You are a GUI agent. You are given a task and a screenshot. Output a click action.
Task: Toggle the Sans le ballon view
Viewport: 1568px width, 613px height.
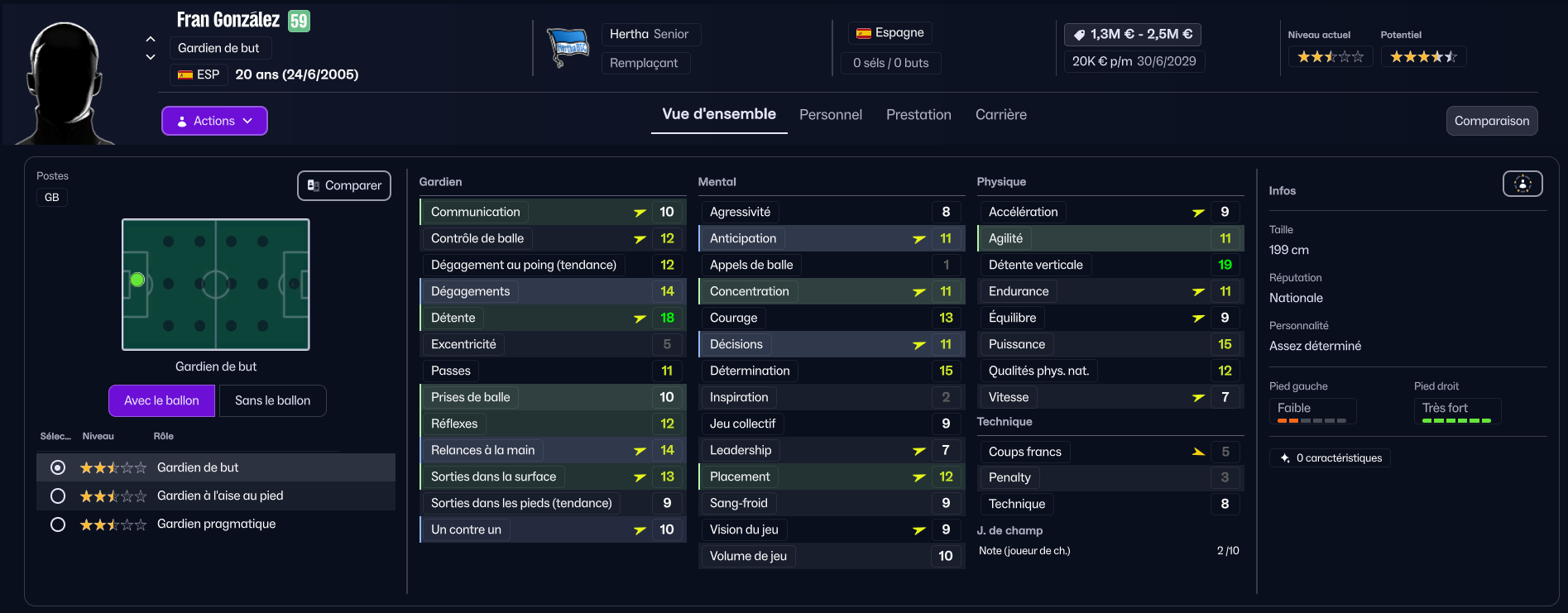(272, 400)
